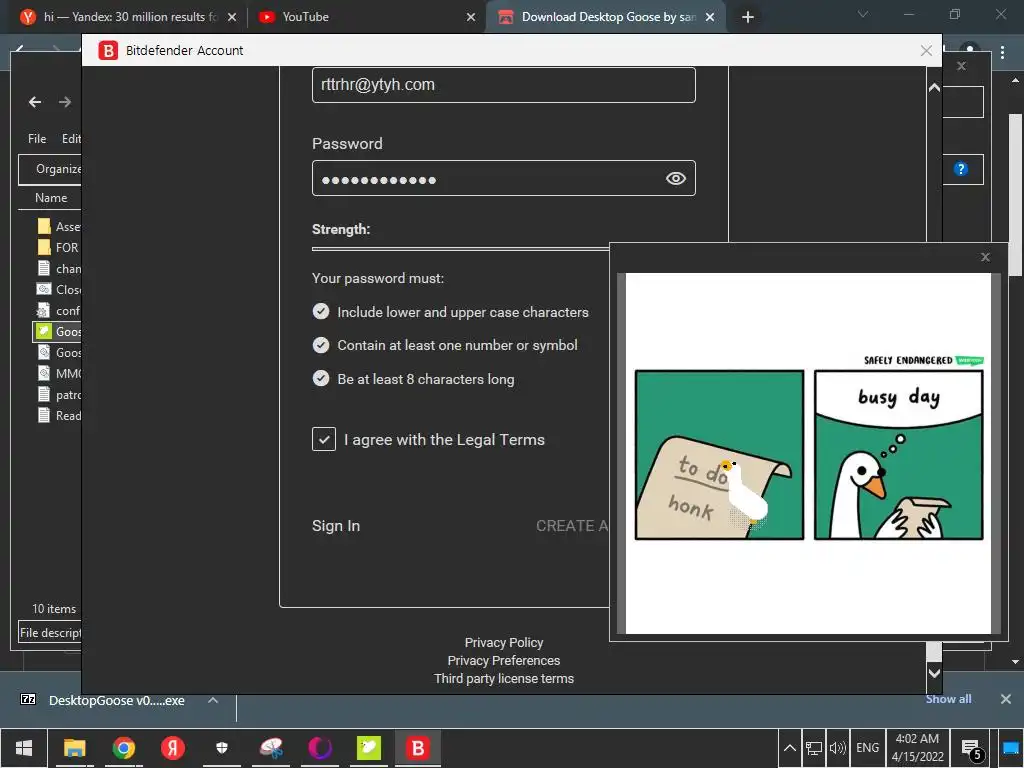Open purple crescent browser icon in taskbar
1024x768 pixels.
[320, 748]
